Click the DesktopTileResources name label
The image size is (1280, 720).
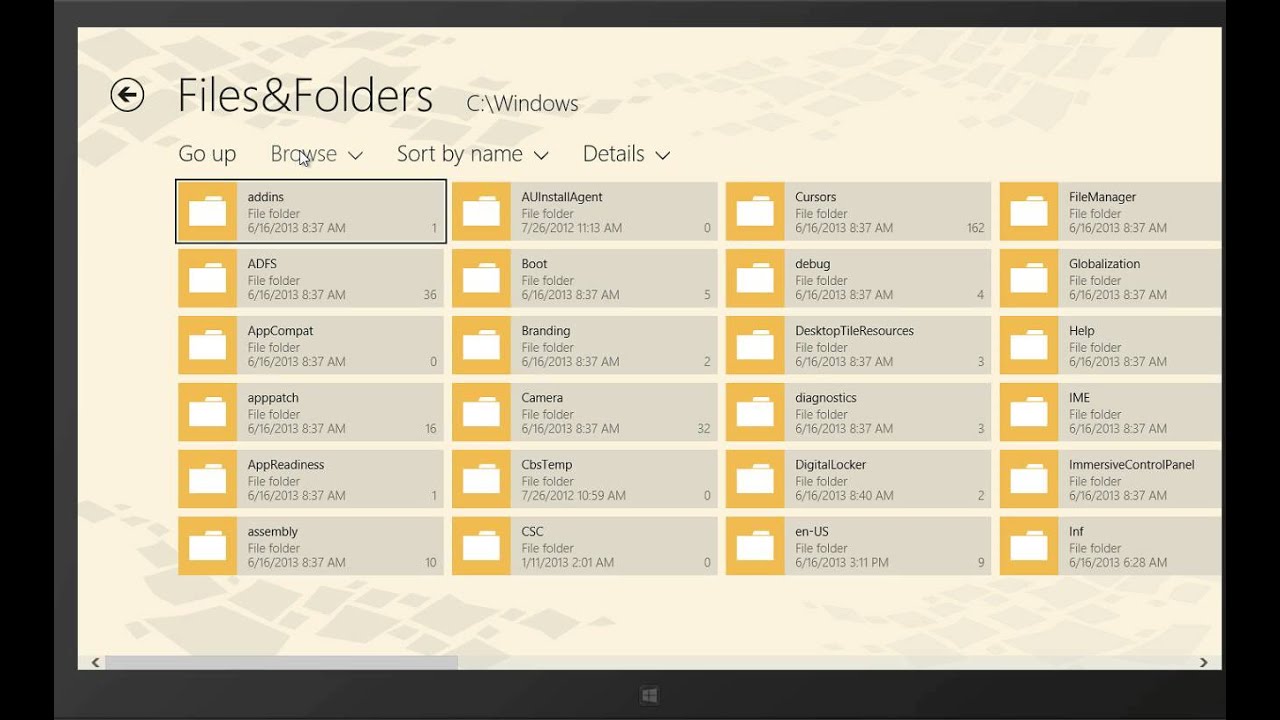(x=855, y=331)
